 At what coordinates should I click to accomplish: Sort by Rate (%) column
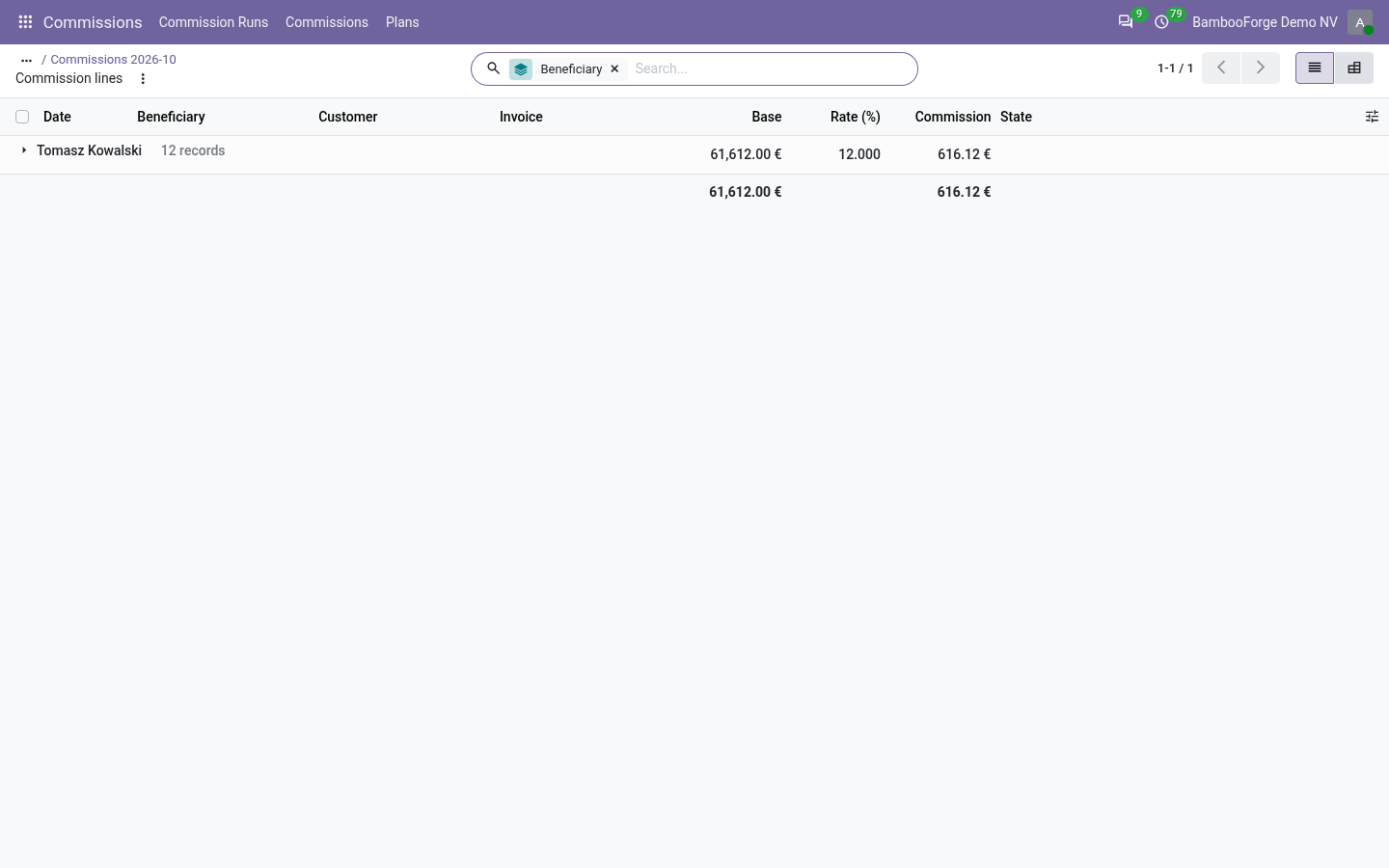click(855, 117)
